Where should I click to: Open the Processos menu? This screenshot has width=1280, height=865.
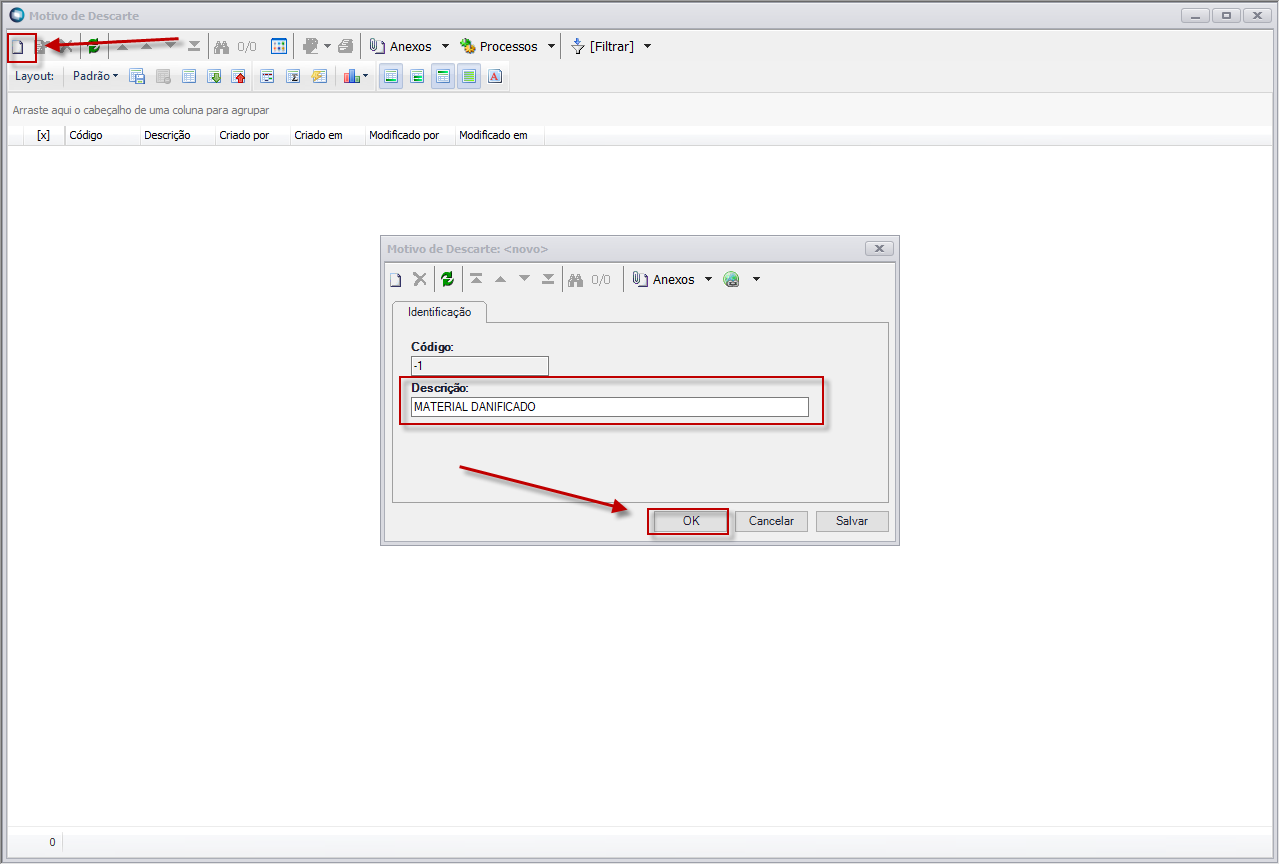[x=498, y=46]
